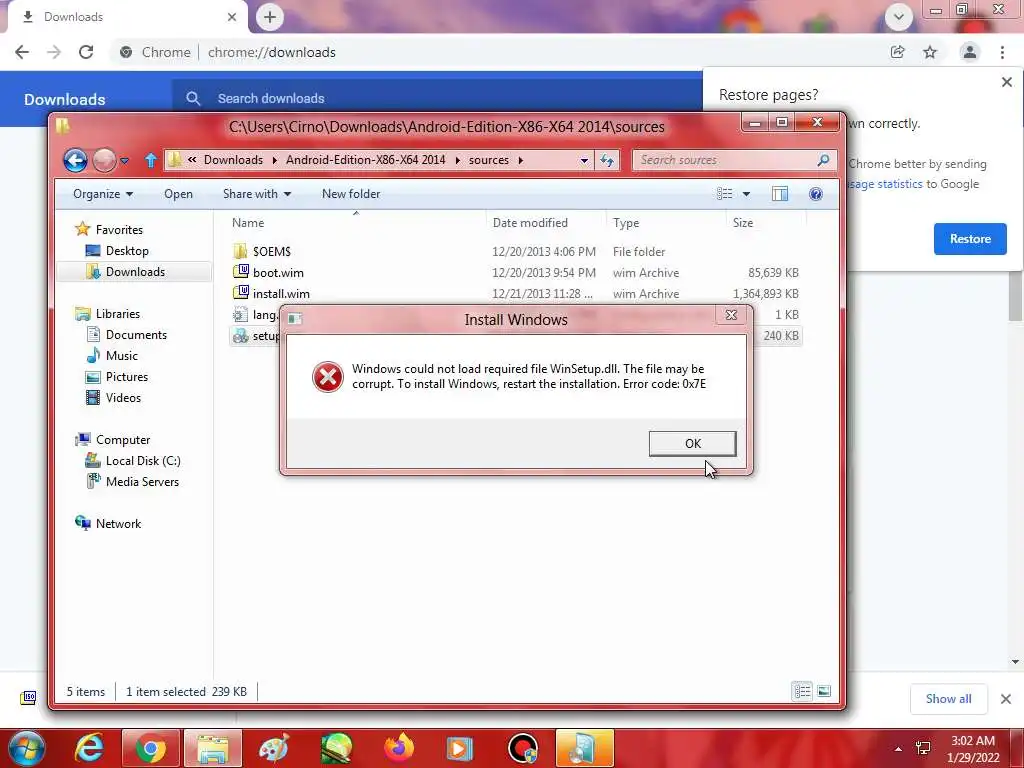This screenshot has height=768, width=1024.
Task: Open the address bar history dropdown
Action: tap(584, 161)
